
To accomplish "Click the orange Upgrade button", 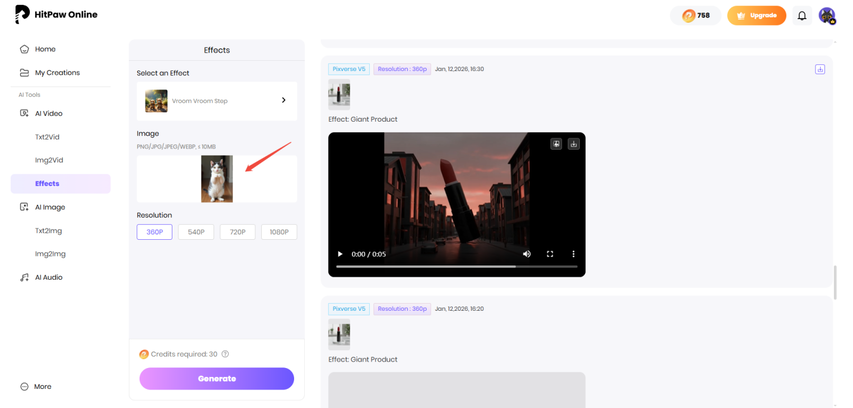I will (756, 16).
